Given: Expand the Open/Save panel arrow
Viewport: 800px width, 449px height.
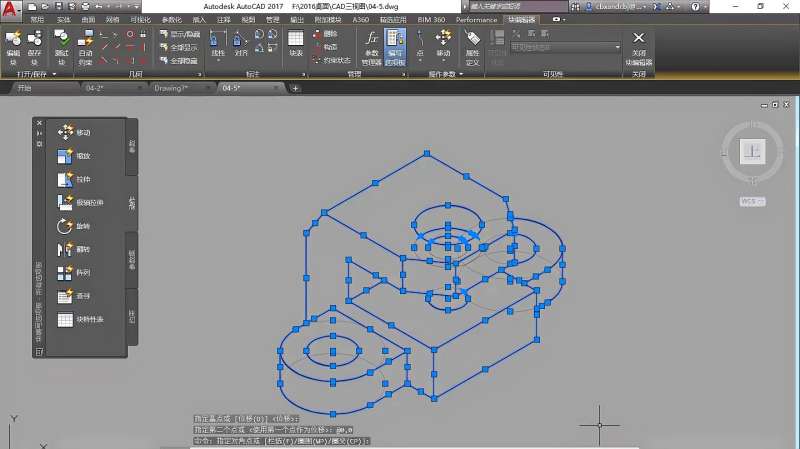Looking at the screenshot, I should (x=55, y=74).
